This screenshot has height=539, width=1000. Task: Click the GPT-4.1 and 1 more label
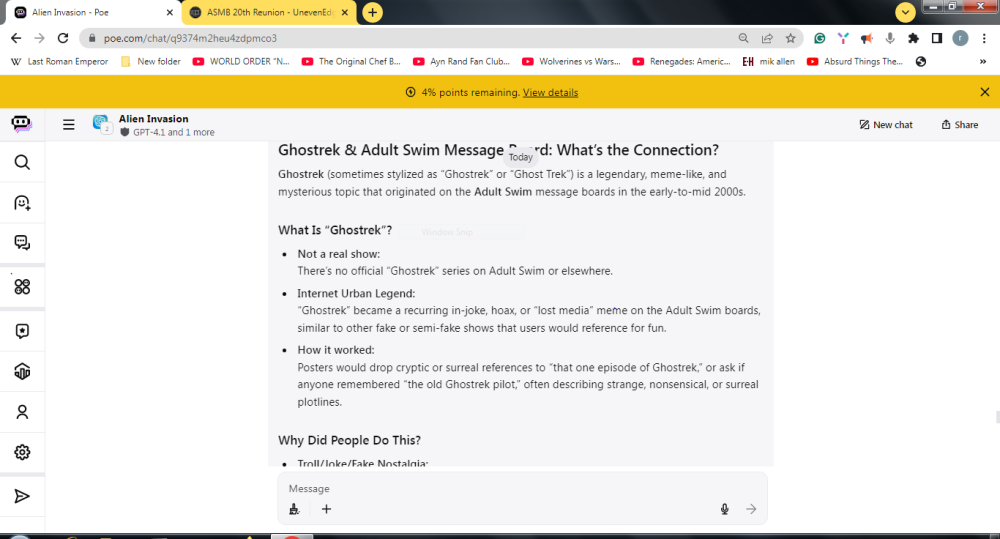[173, 133]
